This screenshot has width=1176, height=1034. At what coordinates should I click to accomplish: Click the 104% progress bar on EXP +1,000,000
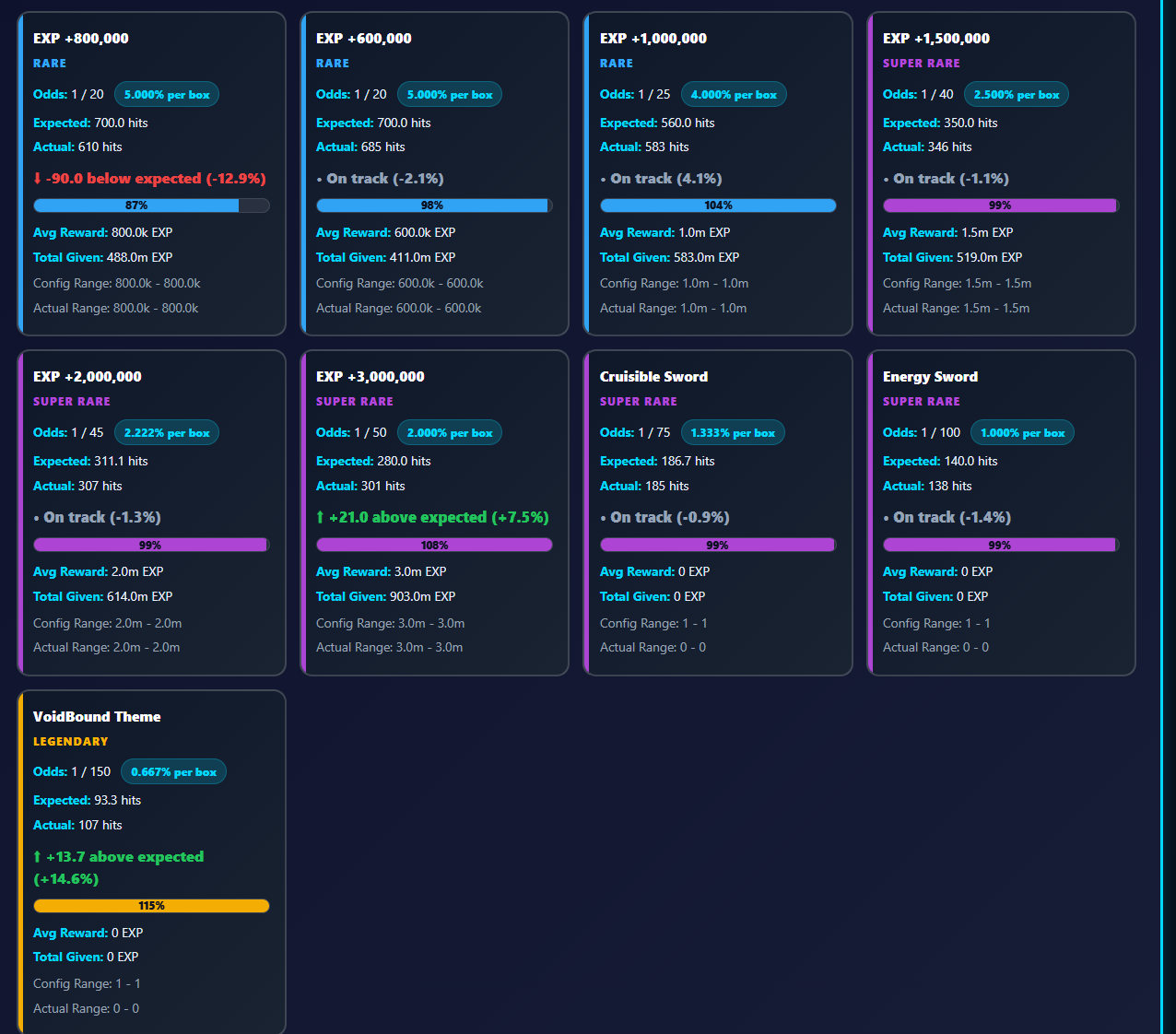point(718,206)
